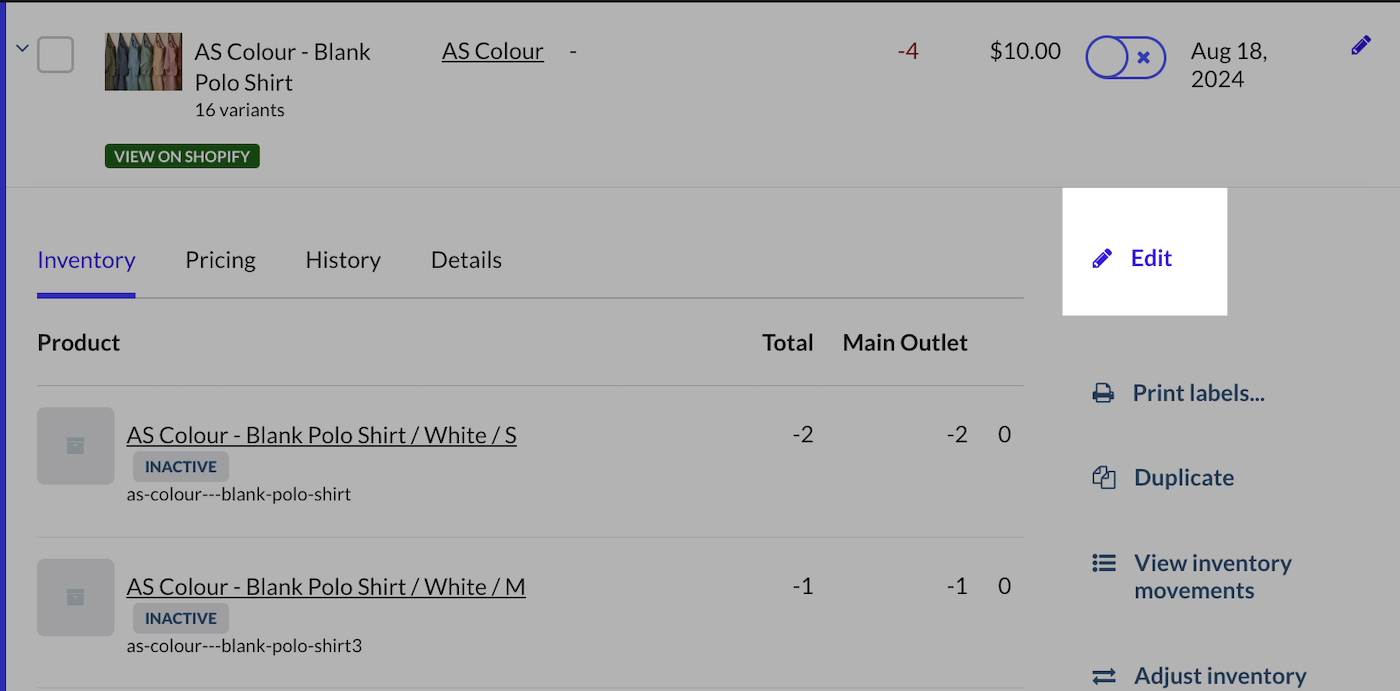This screenshot has width=1400, height=691.
Task: Click the pencil icon beside Aug 18 date
Action: [x=1360, y=45]
